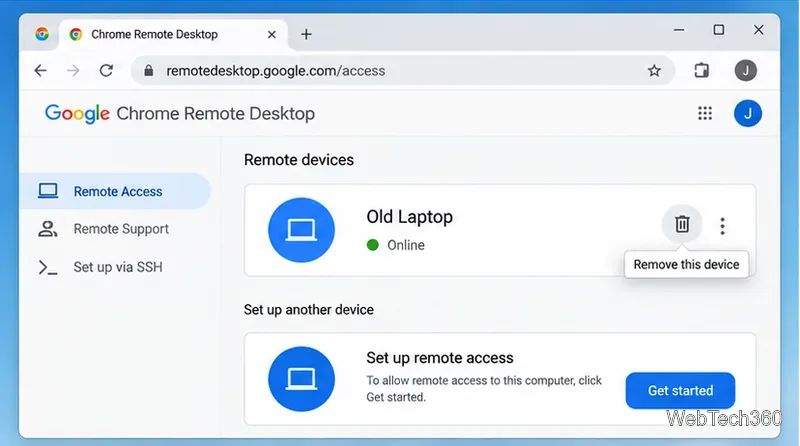Click the Remove this device tooltip
This screenshot has height=446, width=800.
(686, 264)
